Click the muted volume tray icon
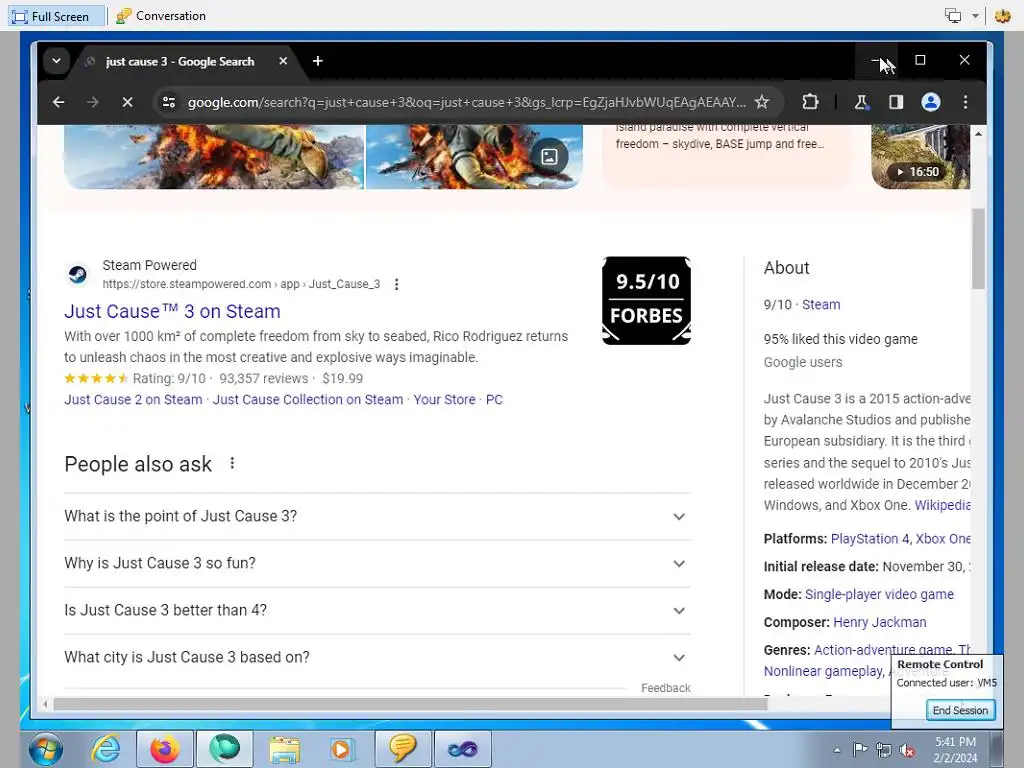This screenshot has width=1024, height=768. [907, 750]
